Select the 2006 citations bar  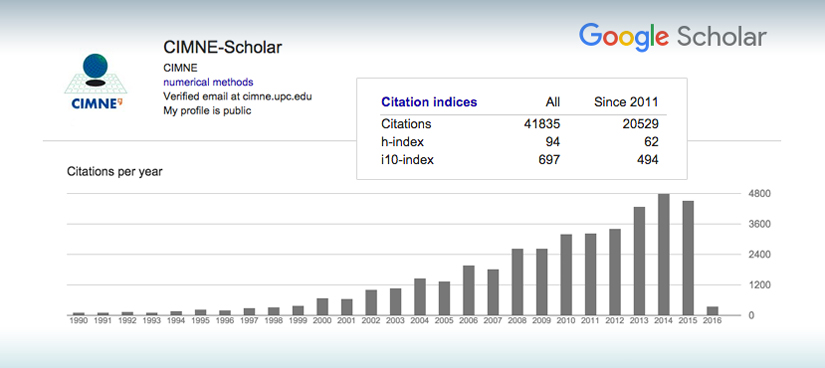coord(469,291)
